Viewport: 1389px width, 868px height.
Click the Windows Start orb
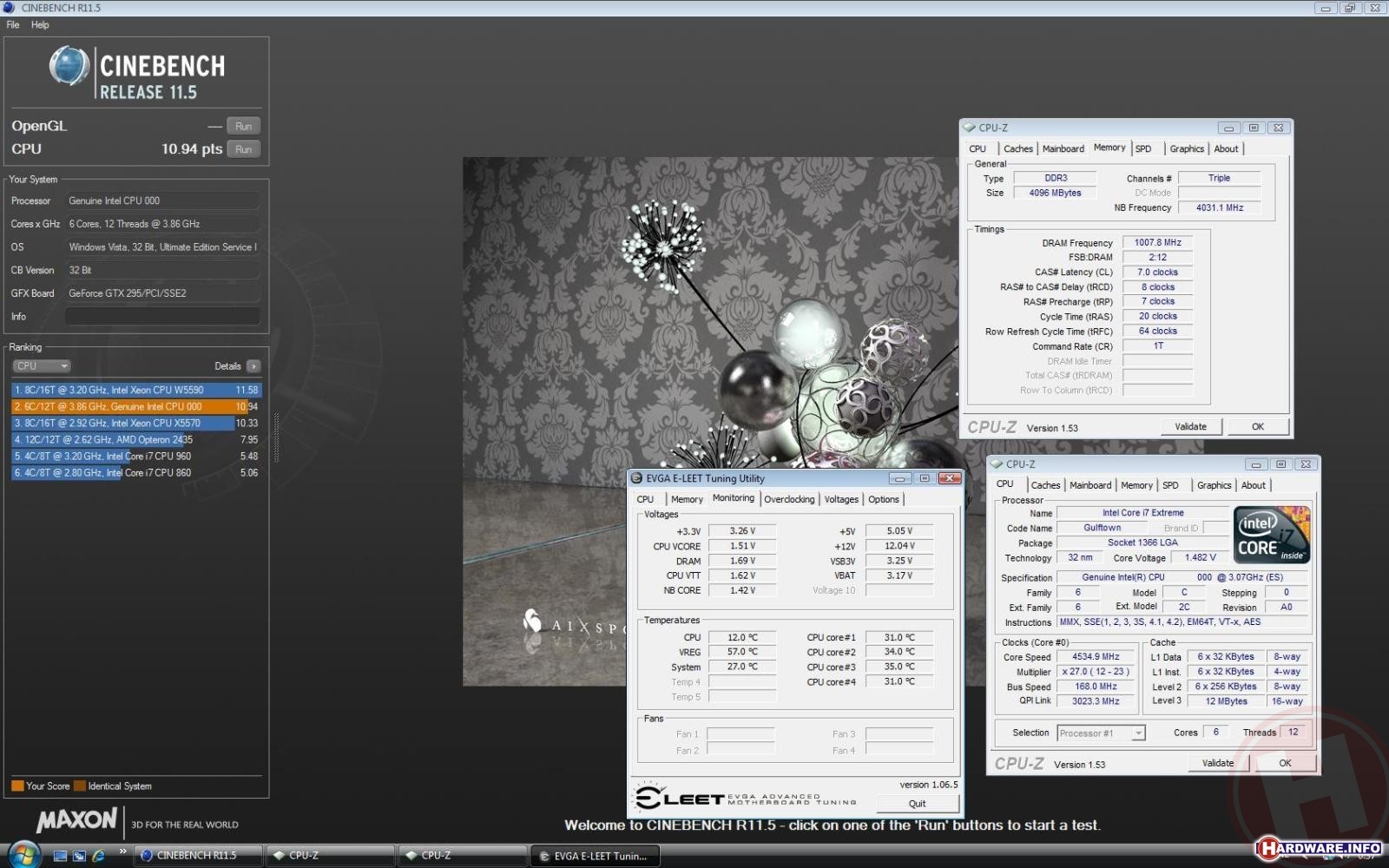pos(23,854)
